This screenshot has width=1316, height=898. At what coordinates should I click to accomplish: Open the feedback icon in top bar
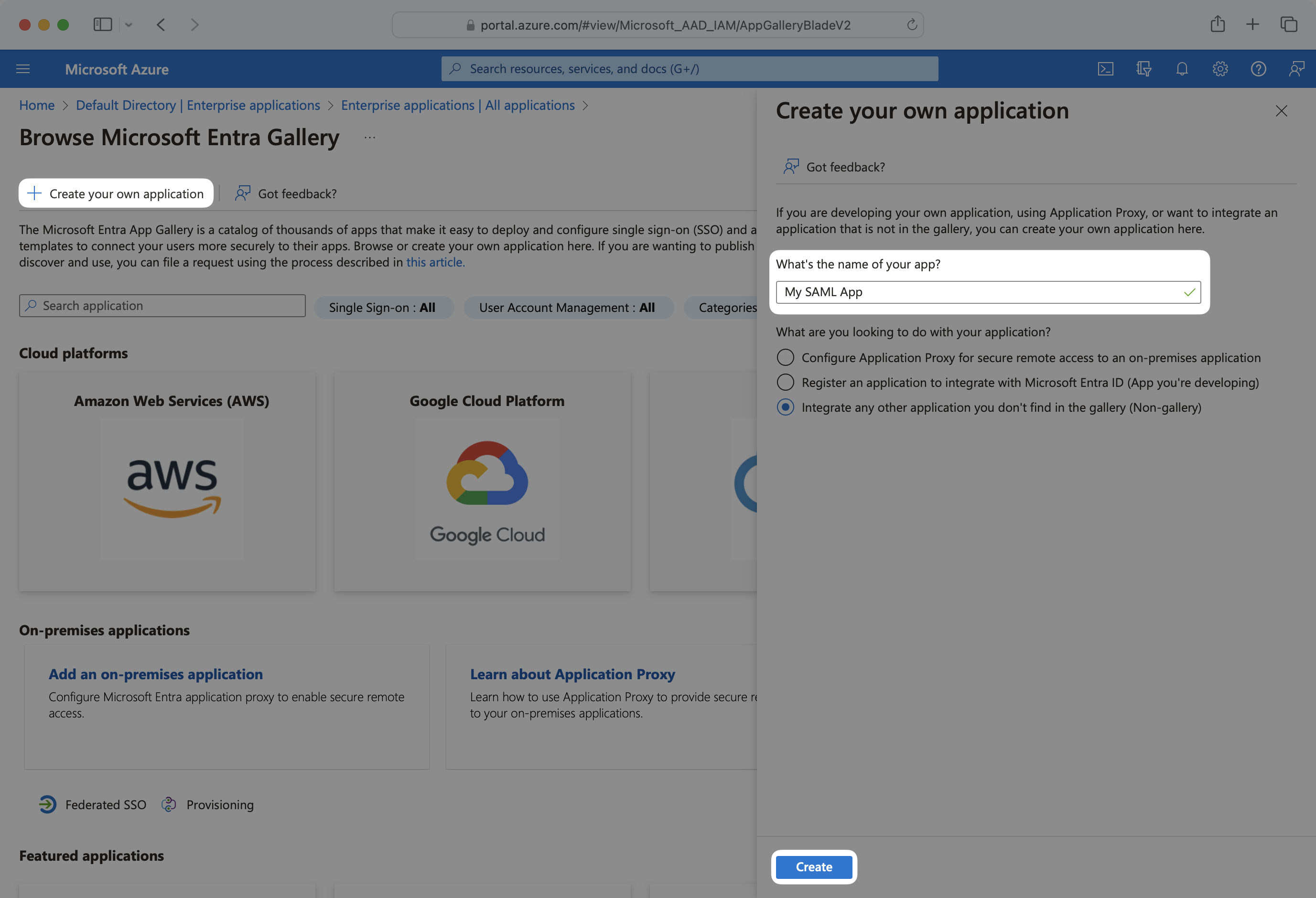click(1297, 68)
